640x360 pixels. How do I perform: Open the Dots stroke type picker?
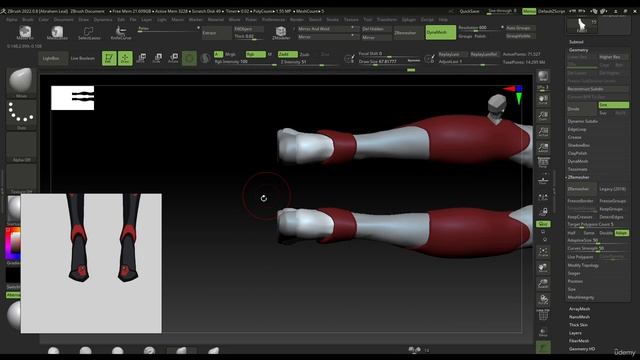(21, 115)
